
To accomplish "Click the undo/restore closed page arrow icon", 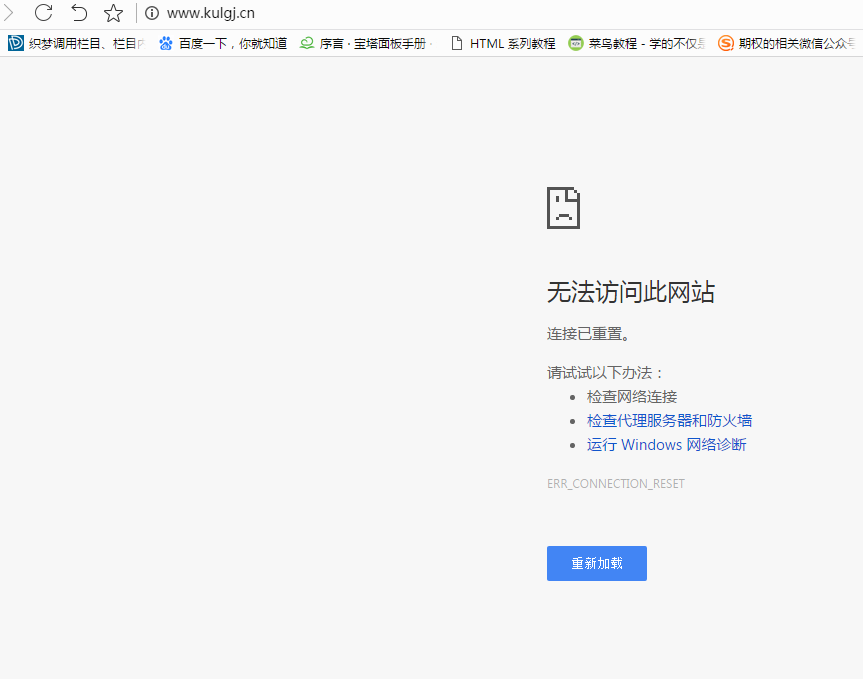I will 79,13.
